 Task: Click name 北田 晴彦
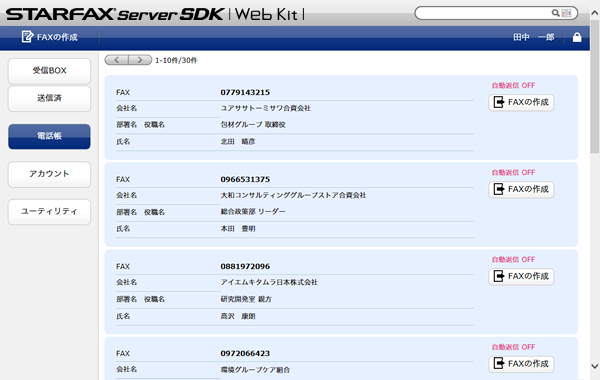tap(238, 142)
